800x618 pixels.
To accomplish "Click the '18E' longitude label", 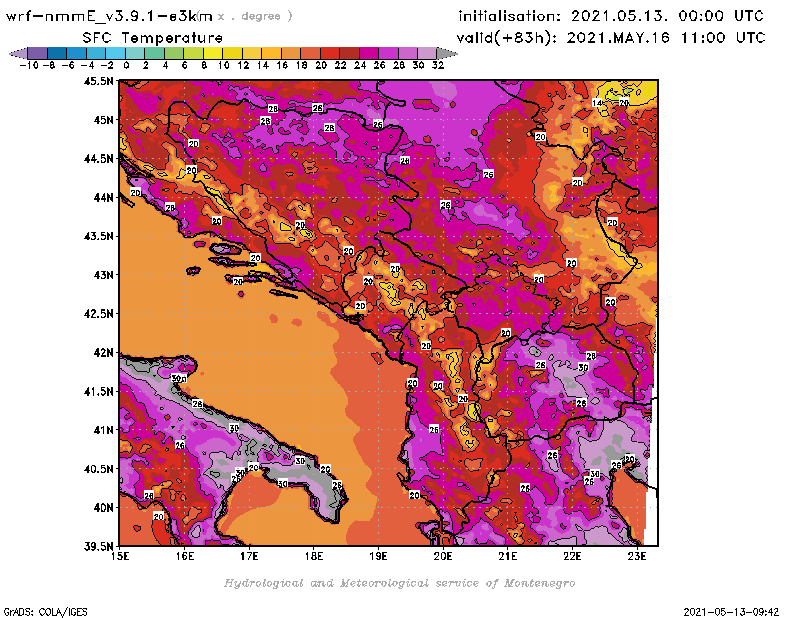I will pos(314,556).
